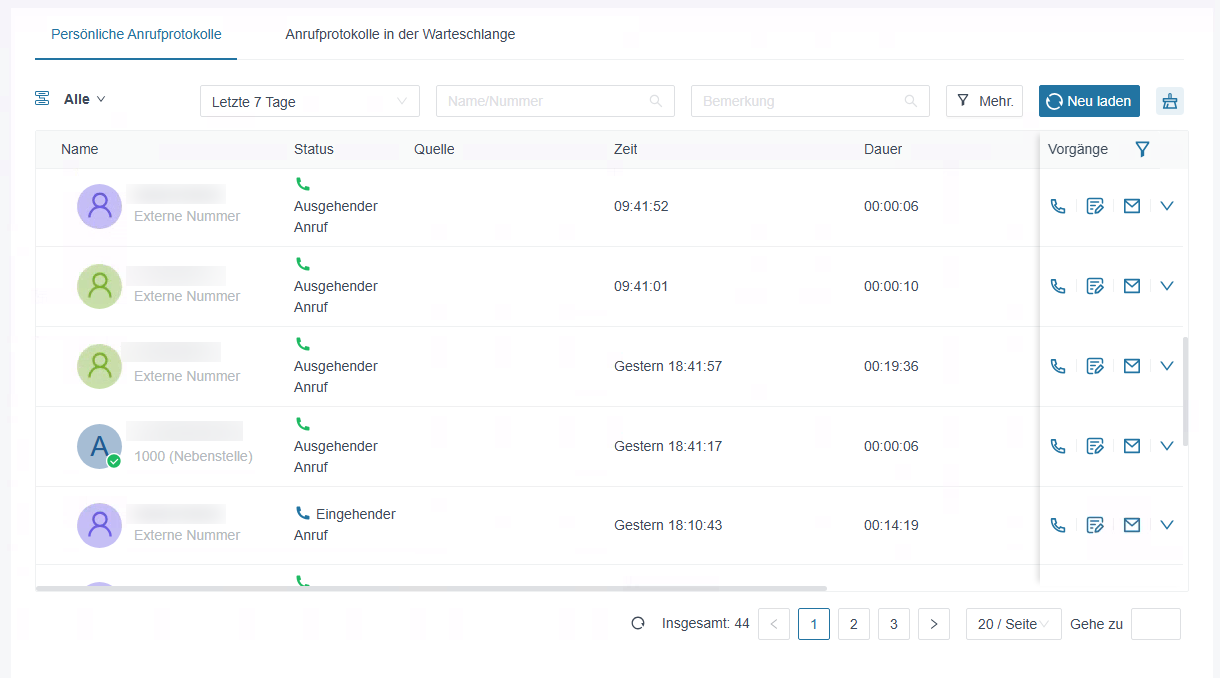Expand more actions for Gestern 18:10:43 call
Screen dimensions: 1220x678
tap(1166, 525)
